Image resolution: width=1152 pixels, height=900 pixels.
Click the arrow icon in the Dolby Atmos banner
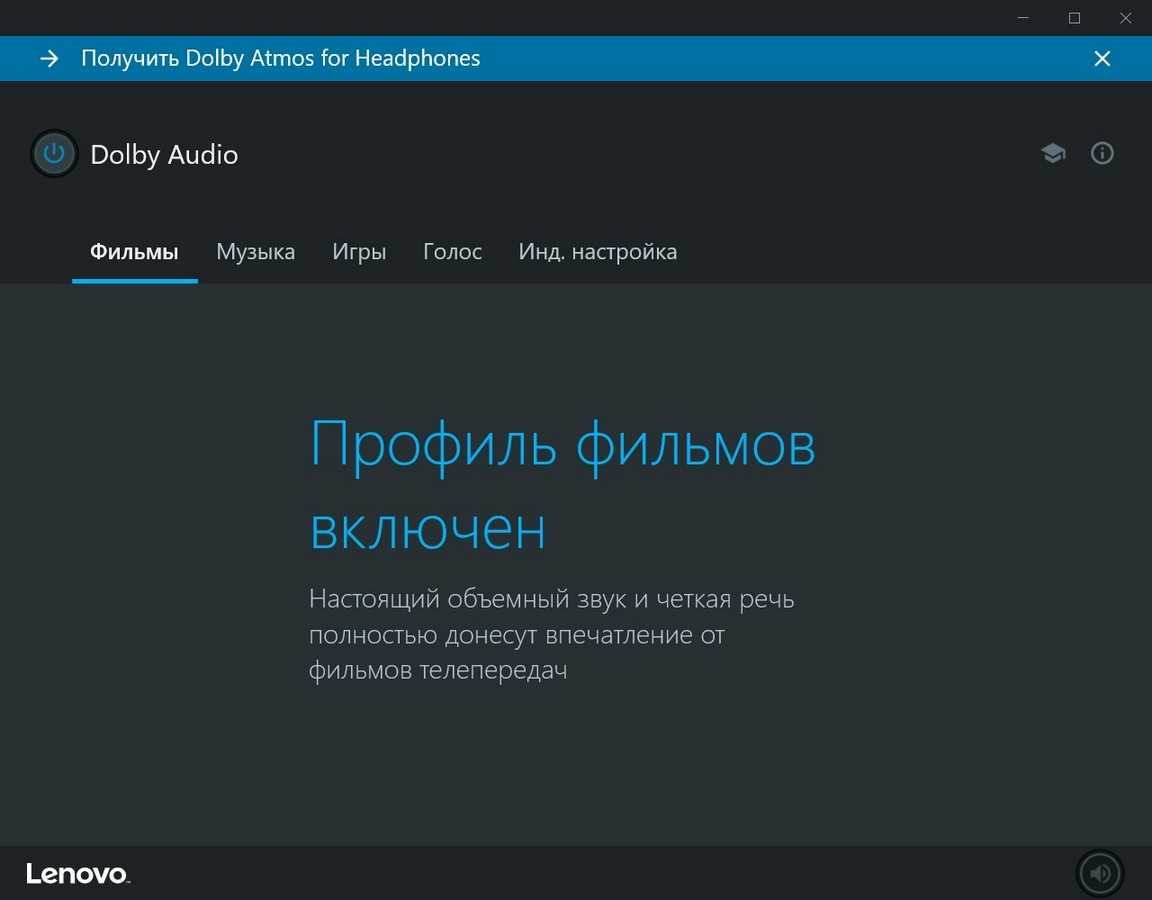[49, 59]
